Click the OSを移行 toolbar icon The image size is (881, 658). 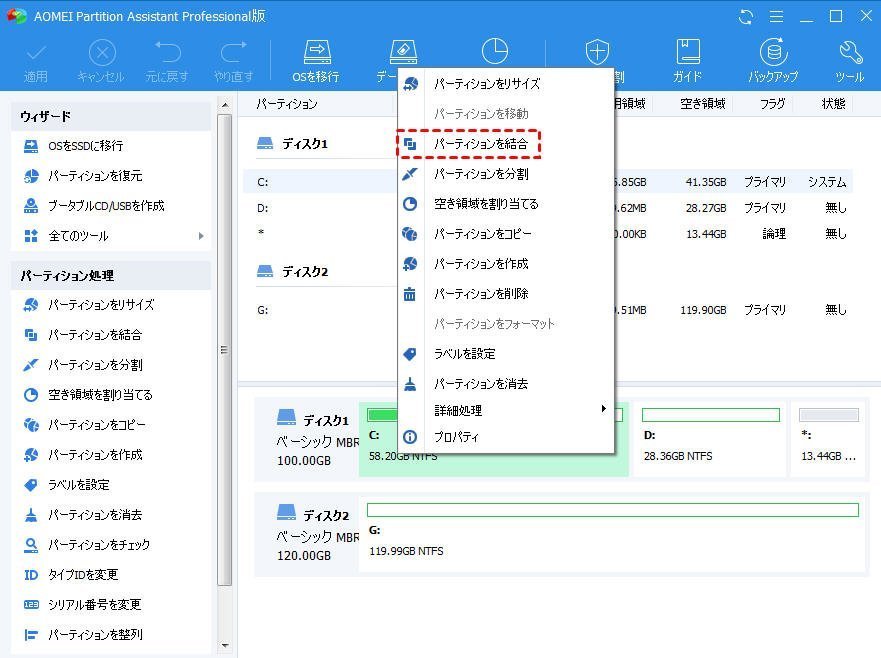coord(316,52)
